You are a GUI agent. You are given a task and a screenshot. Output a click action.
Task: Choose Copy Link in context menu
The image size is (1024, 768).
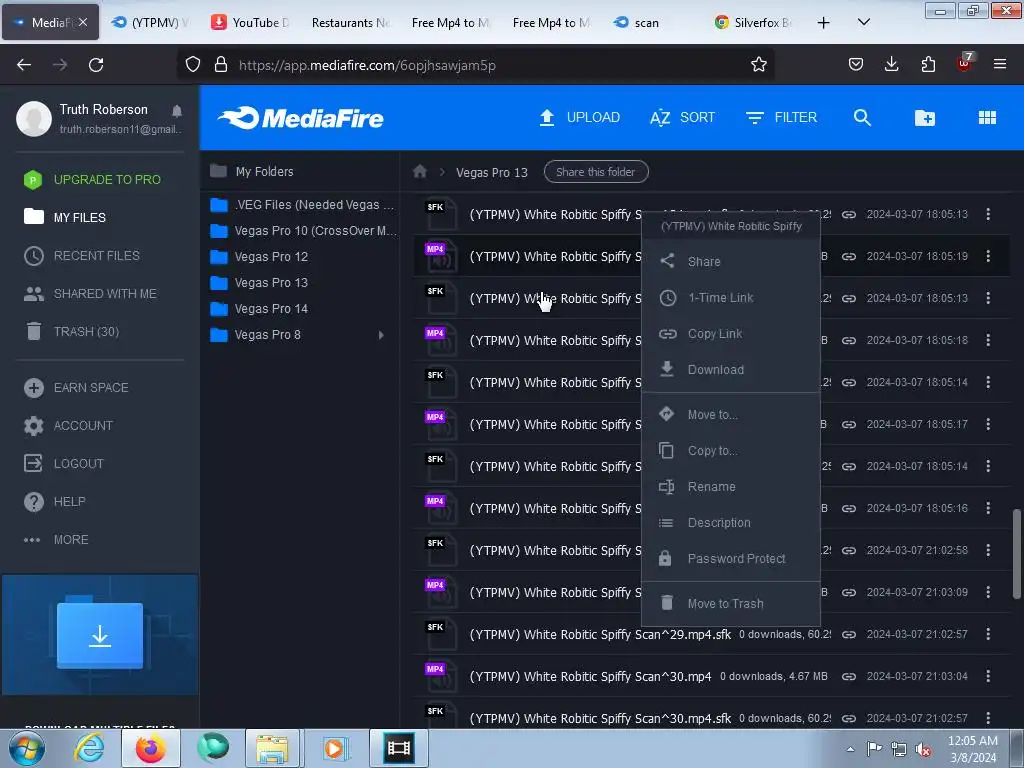(731, 334)
